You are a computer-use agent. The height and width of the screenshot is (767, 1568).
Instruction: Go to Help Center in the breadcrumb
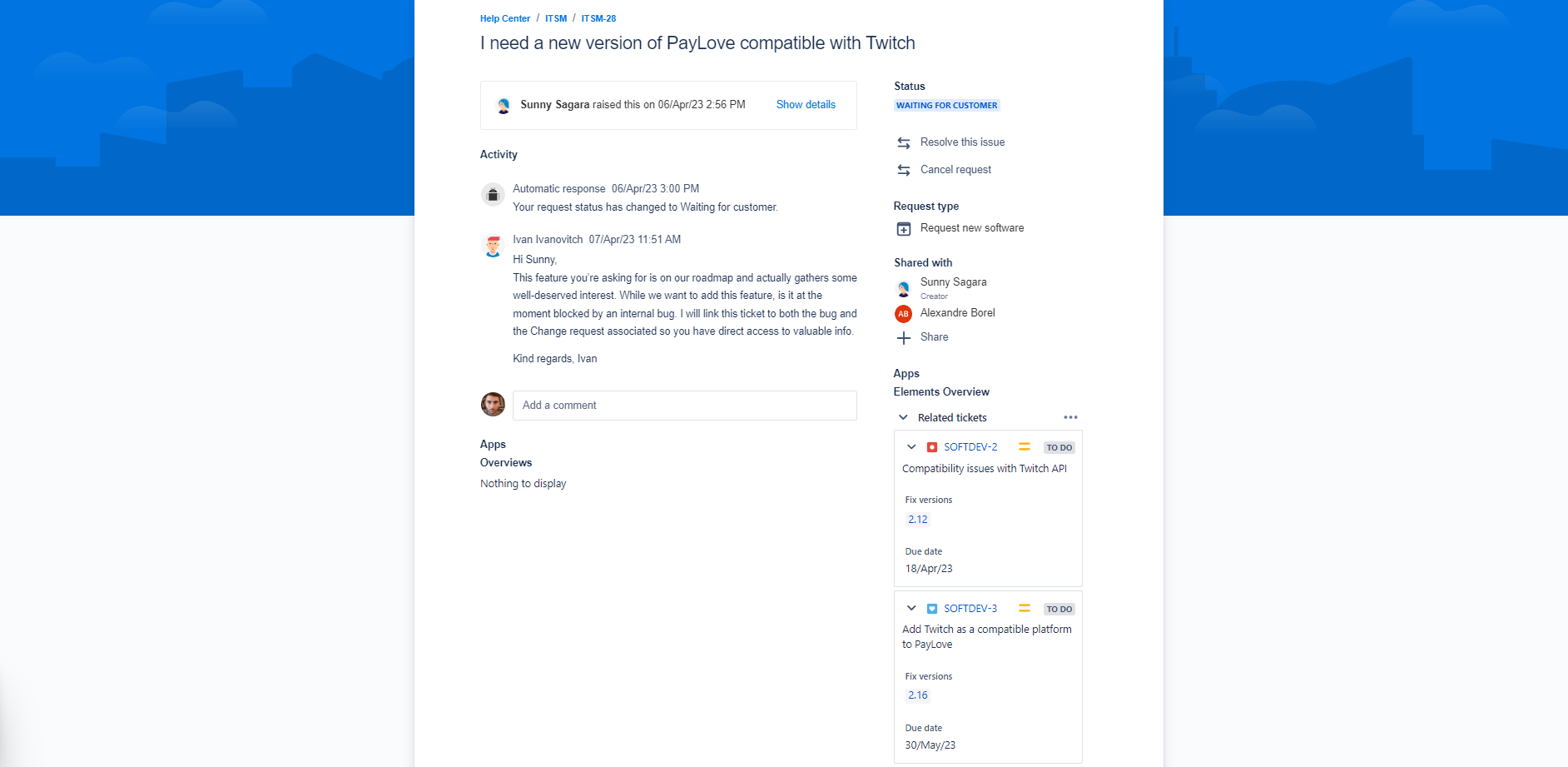(504, 18)
